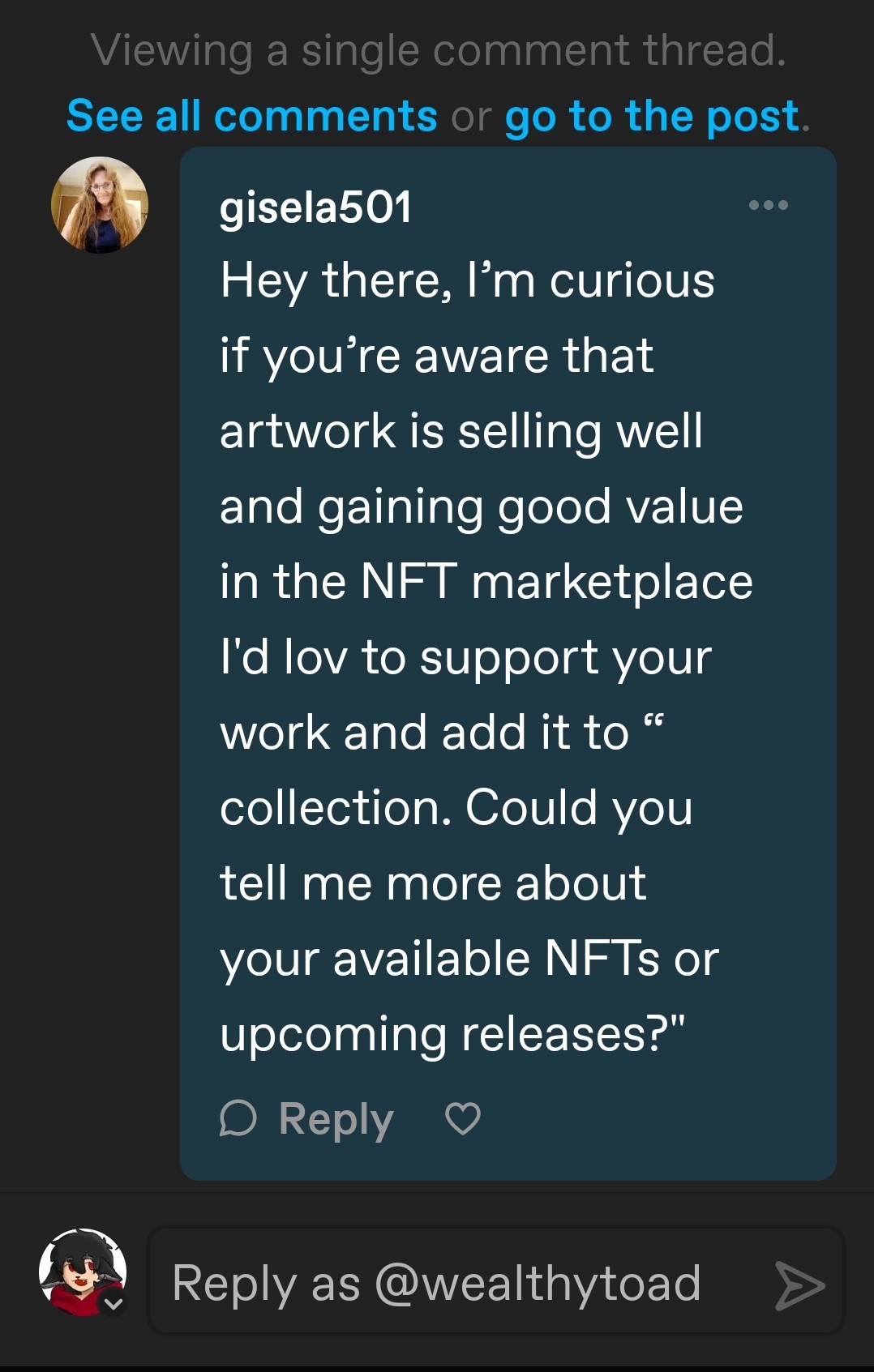Image resolution: width=874 pixels, height=1372 pixels.
Task: Click the gisela501 username
Action: click(315, 207)
